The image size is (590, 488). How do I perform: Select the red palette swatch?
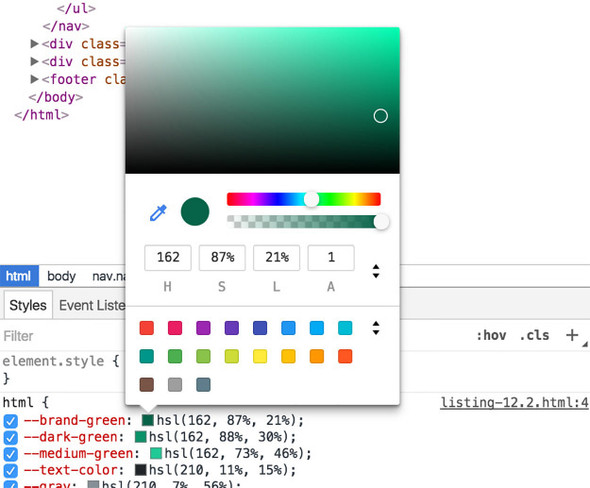[146, 328]
